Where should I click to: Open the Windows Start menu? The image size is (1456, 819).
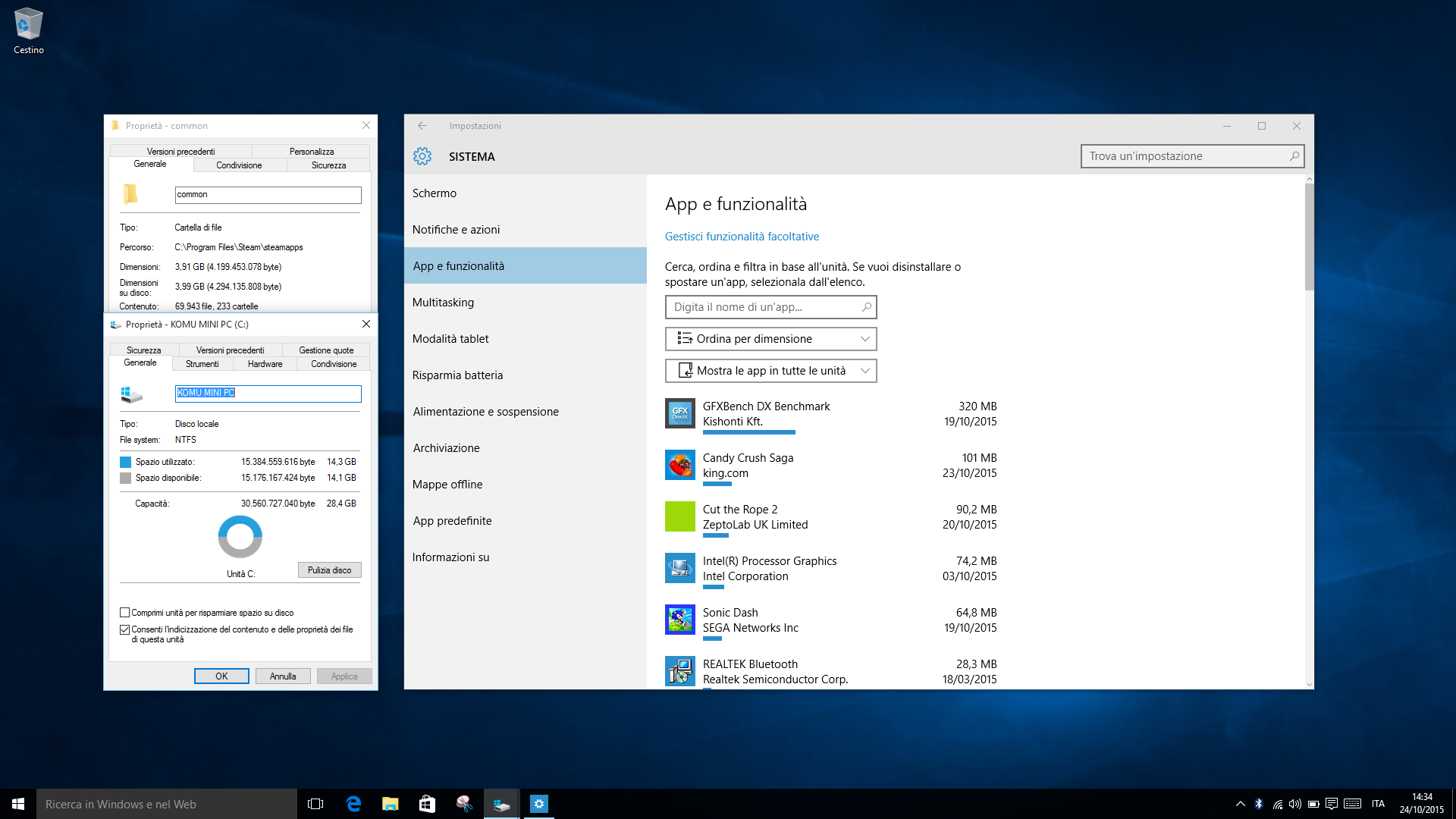coord(18,804)
